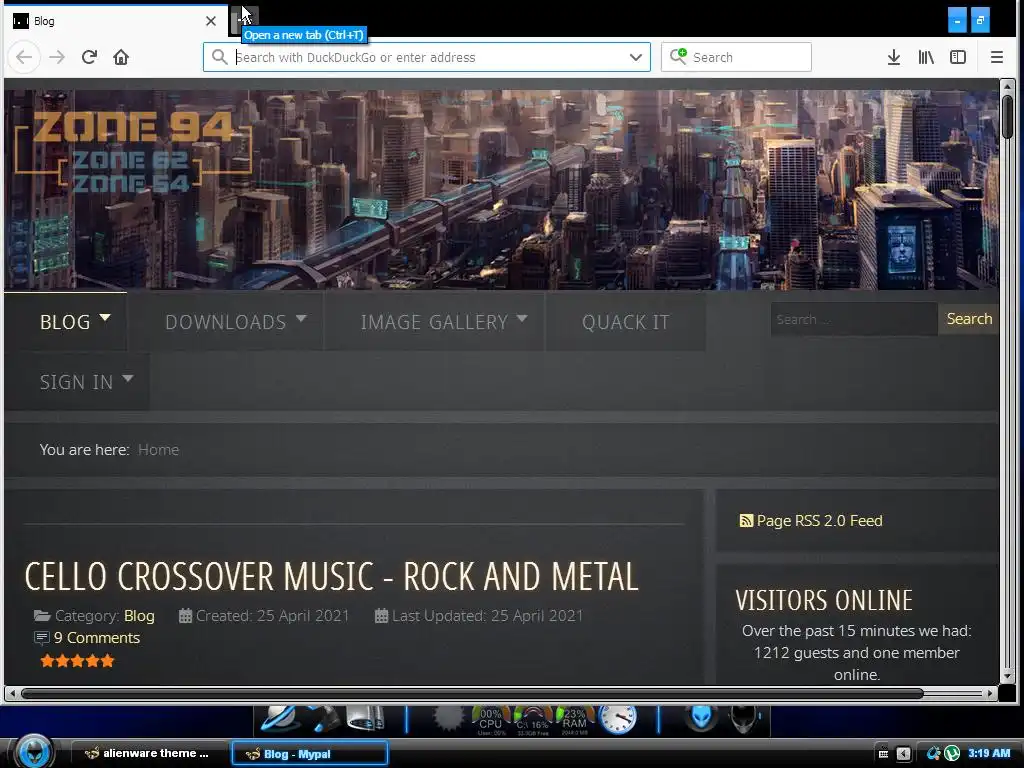Viewport: 1024px width, 768px height.
Task: Click the Zone 94 site logo
Action: [133, 151]
